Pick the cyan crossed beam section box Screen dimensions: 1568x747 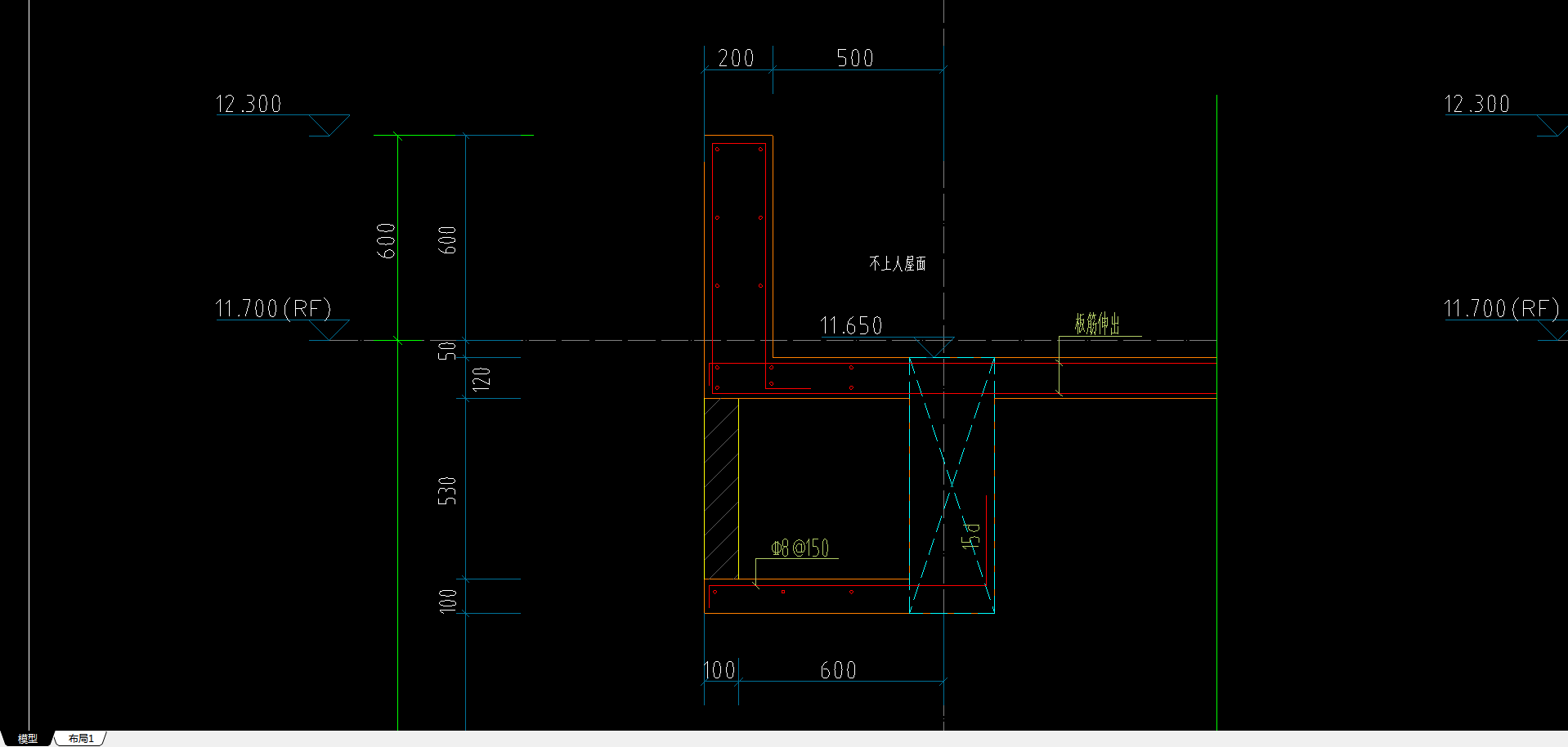(952, 485)
